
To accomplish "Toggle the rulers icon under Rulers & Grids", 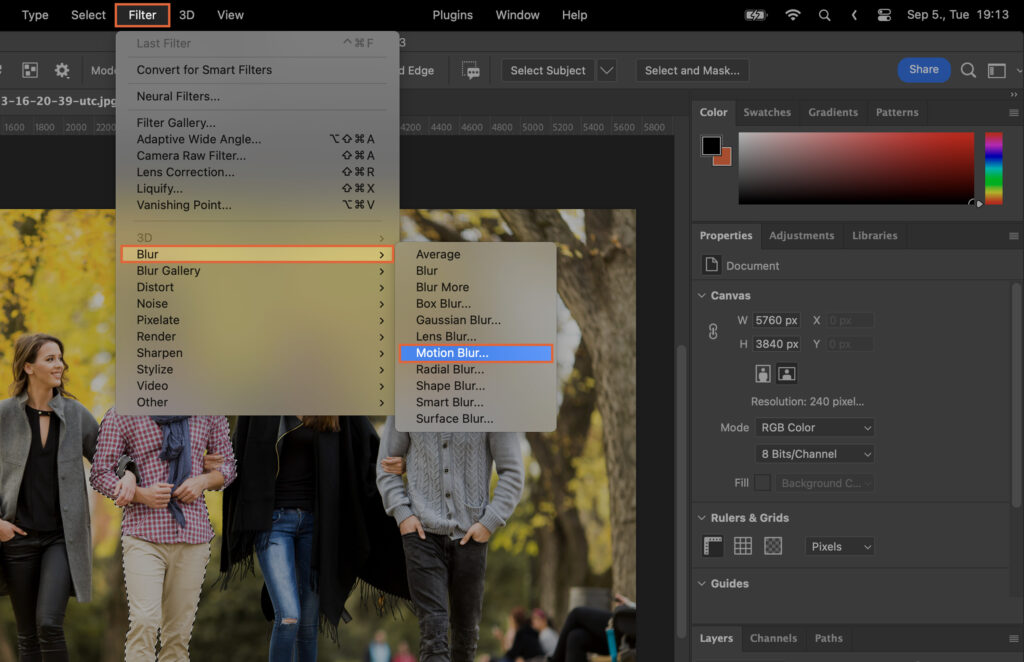I will (713, 546).
